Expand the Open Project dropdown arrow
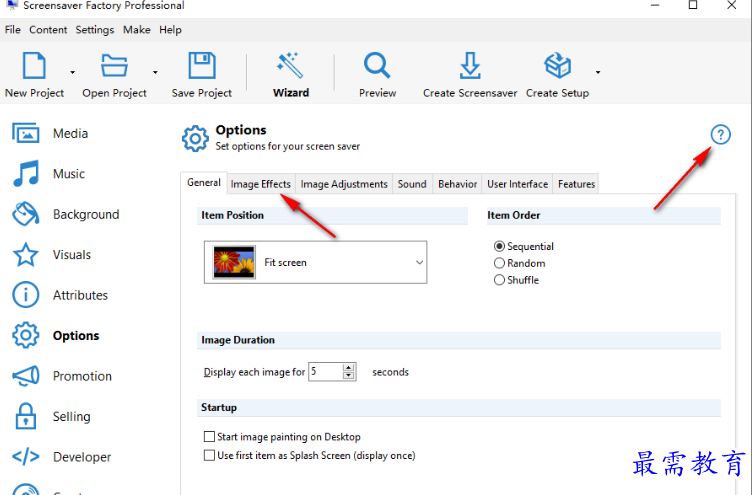The image size is (754, 495). click(155, 72)
